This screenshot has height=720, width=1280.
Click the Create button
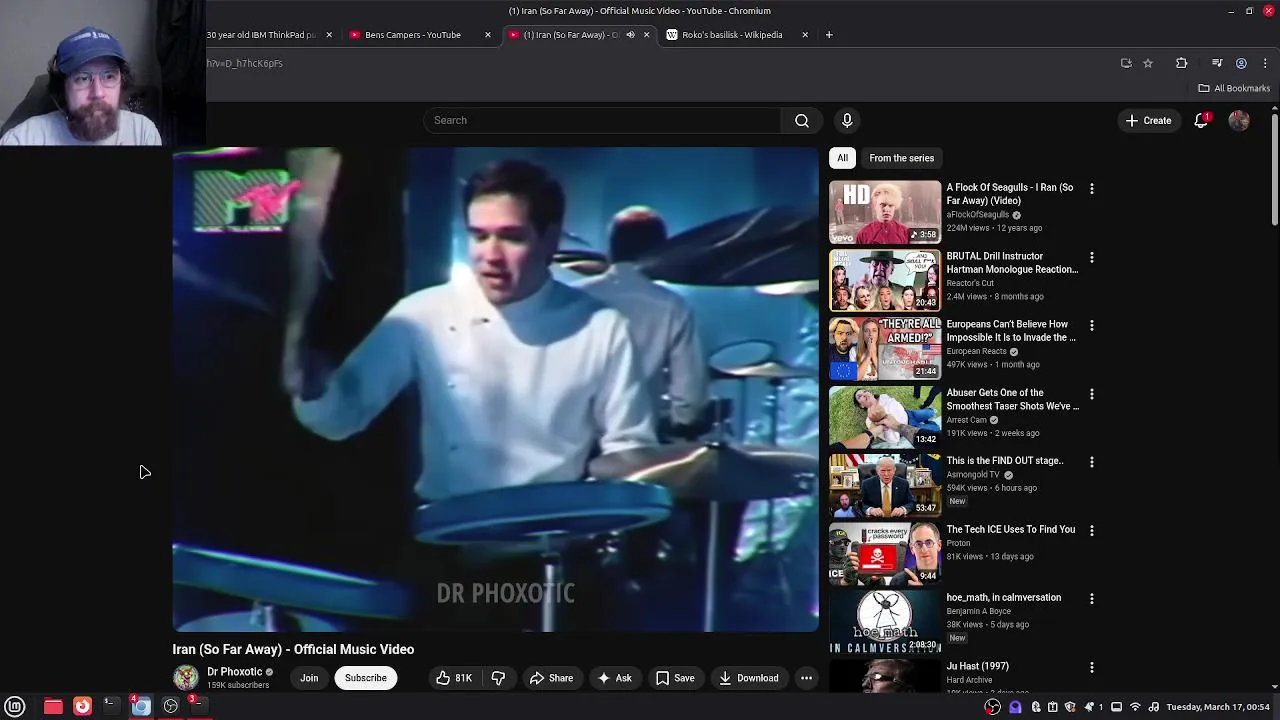point(1148,120)
